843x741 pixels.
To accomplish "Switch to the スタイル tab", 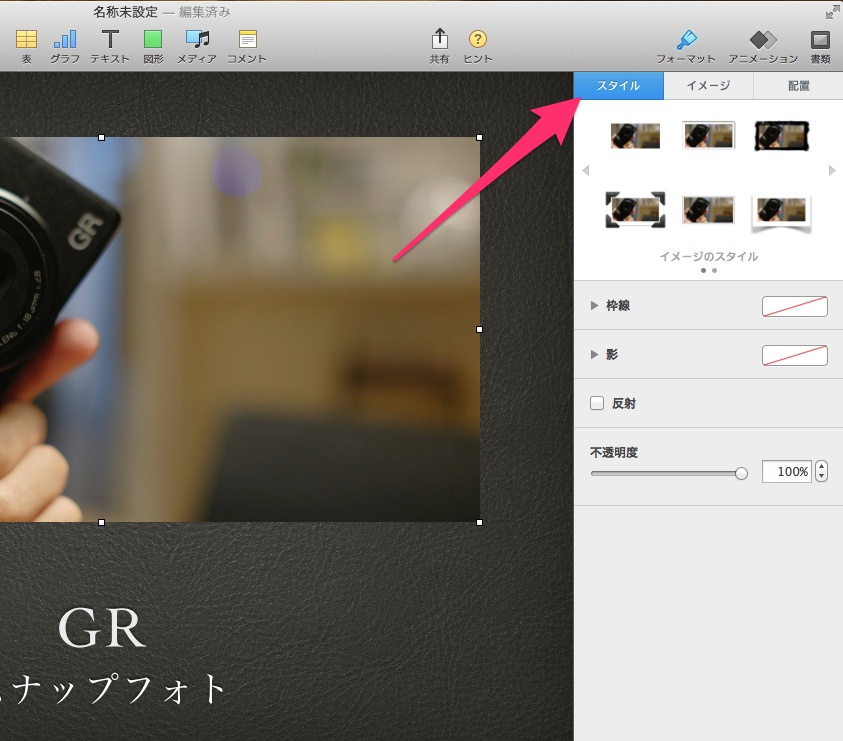I will pyautogui.click(x=618, y=86).
